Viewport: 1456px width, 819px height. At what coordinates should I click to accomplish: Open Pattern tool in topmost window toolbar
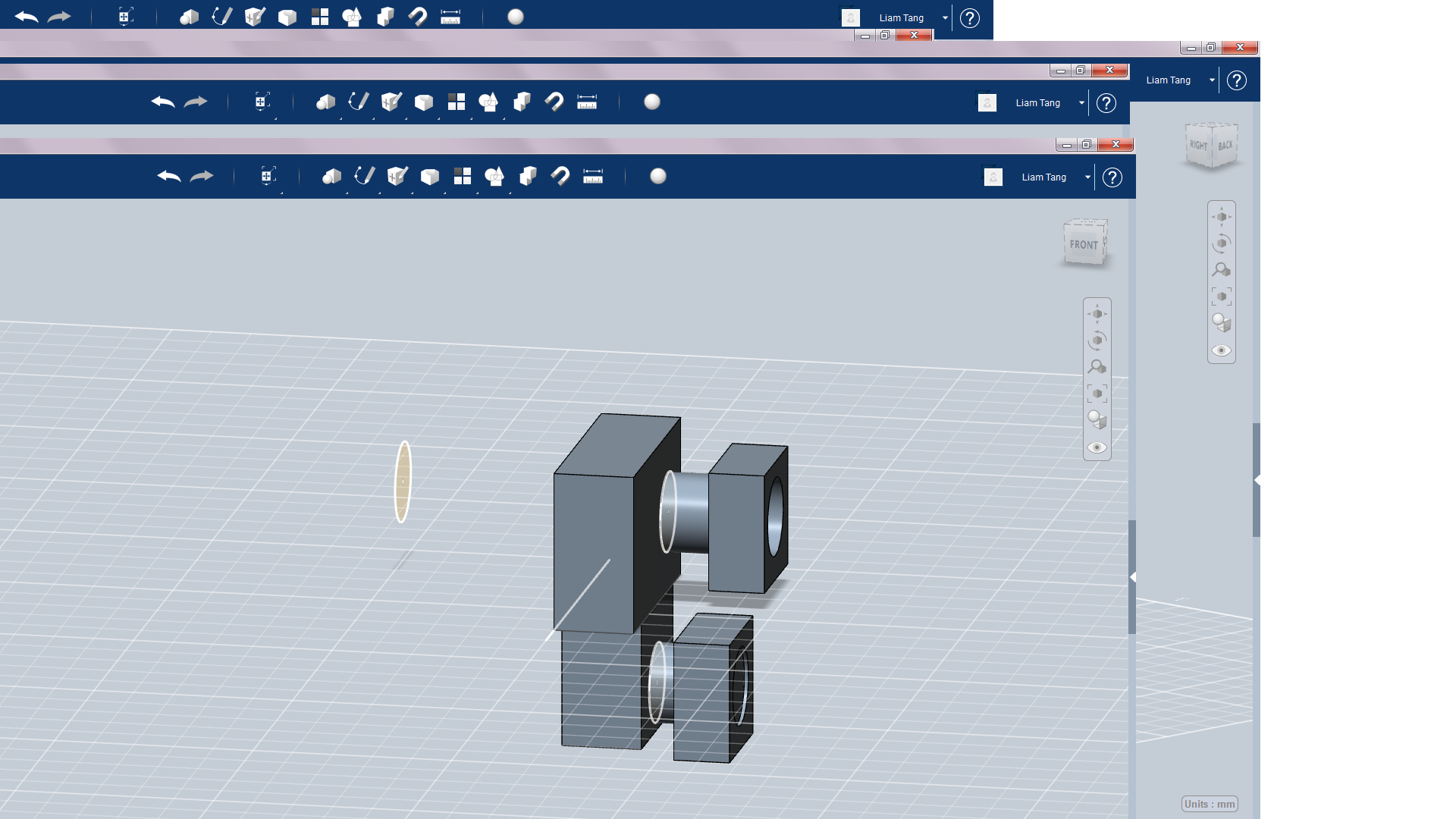pyautogui.click(x=320, y=17)
